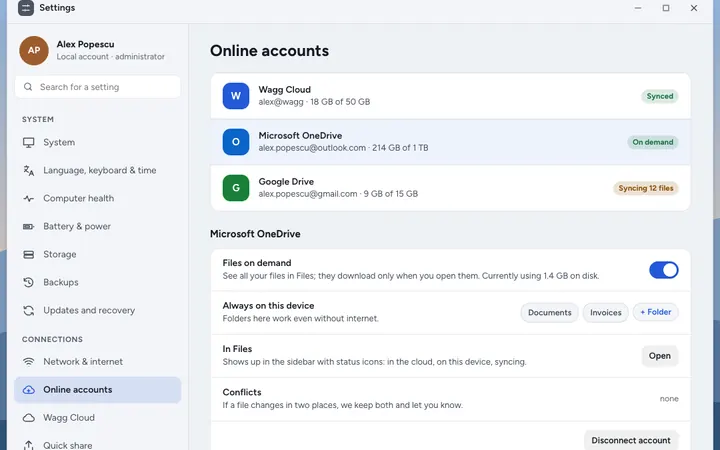Click the blue O OneDrive account icon
720x450 pixels.
(236, 142)
